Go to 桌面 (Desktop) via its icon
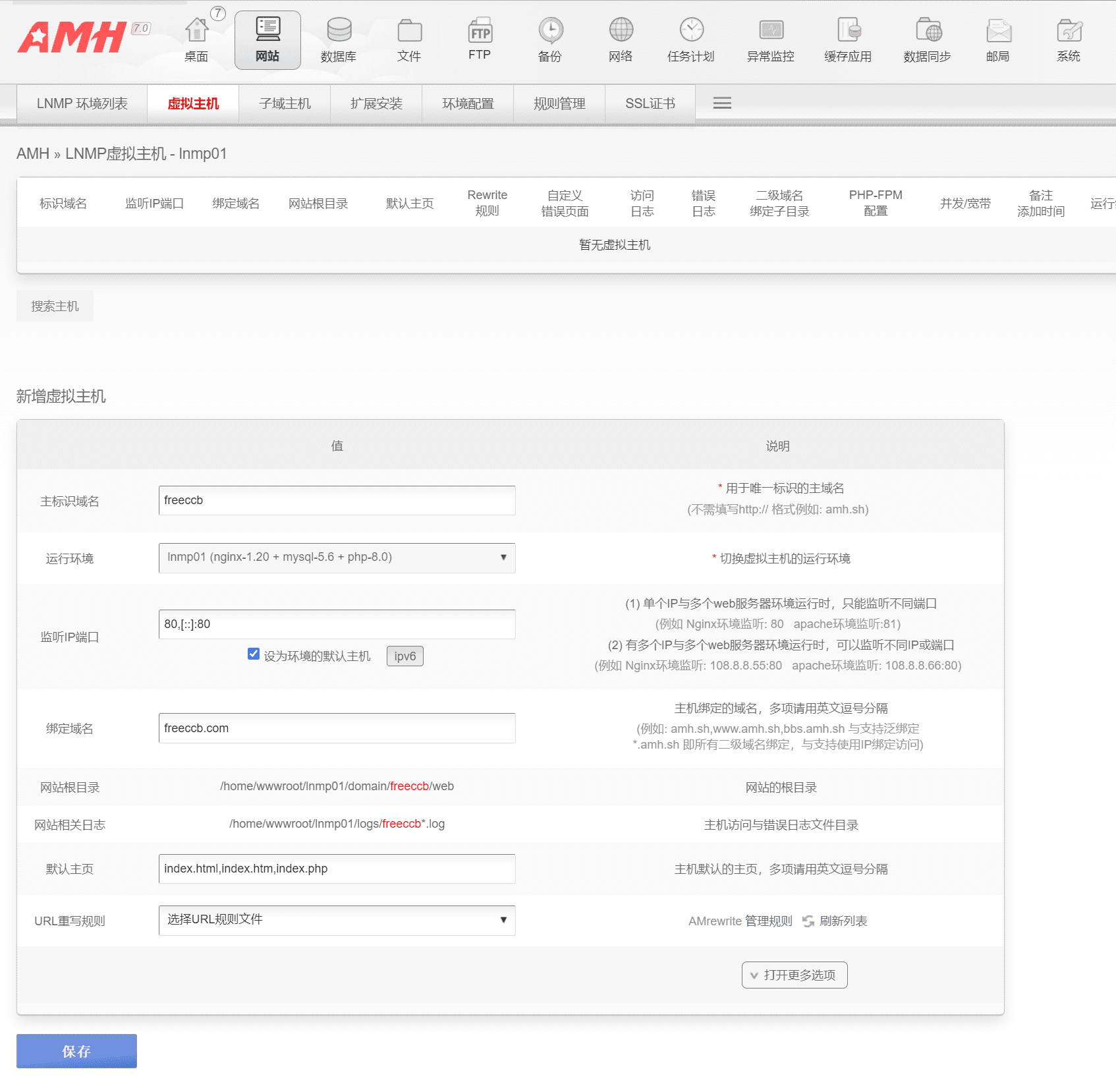 click(x=196, y=38)
